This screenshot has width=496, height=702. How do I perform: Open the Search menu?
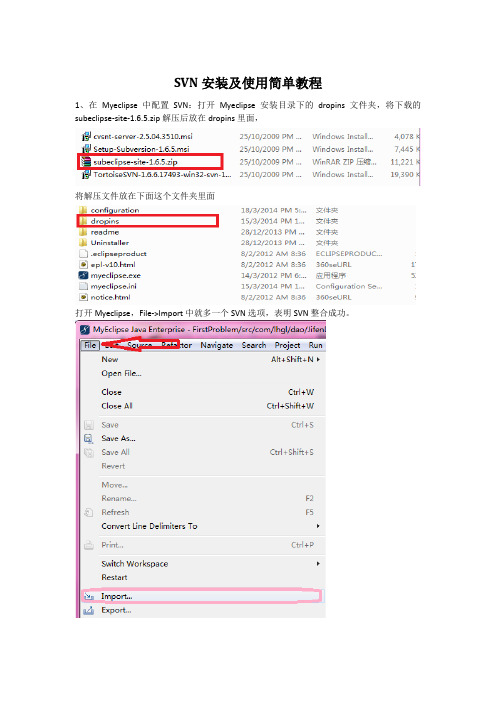coord(254,345)
